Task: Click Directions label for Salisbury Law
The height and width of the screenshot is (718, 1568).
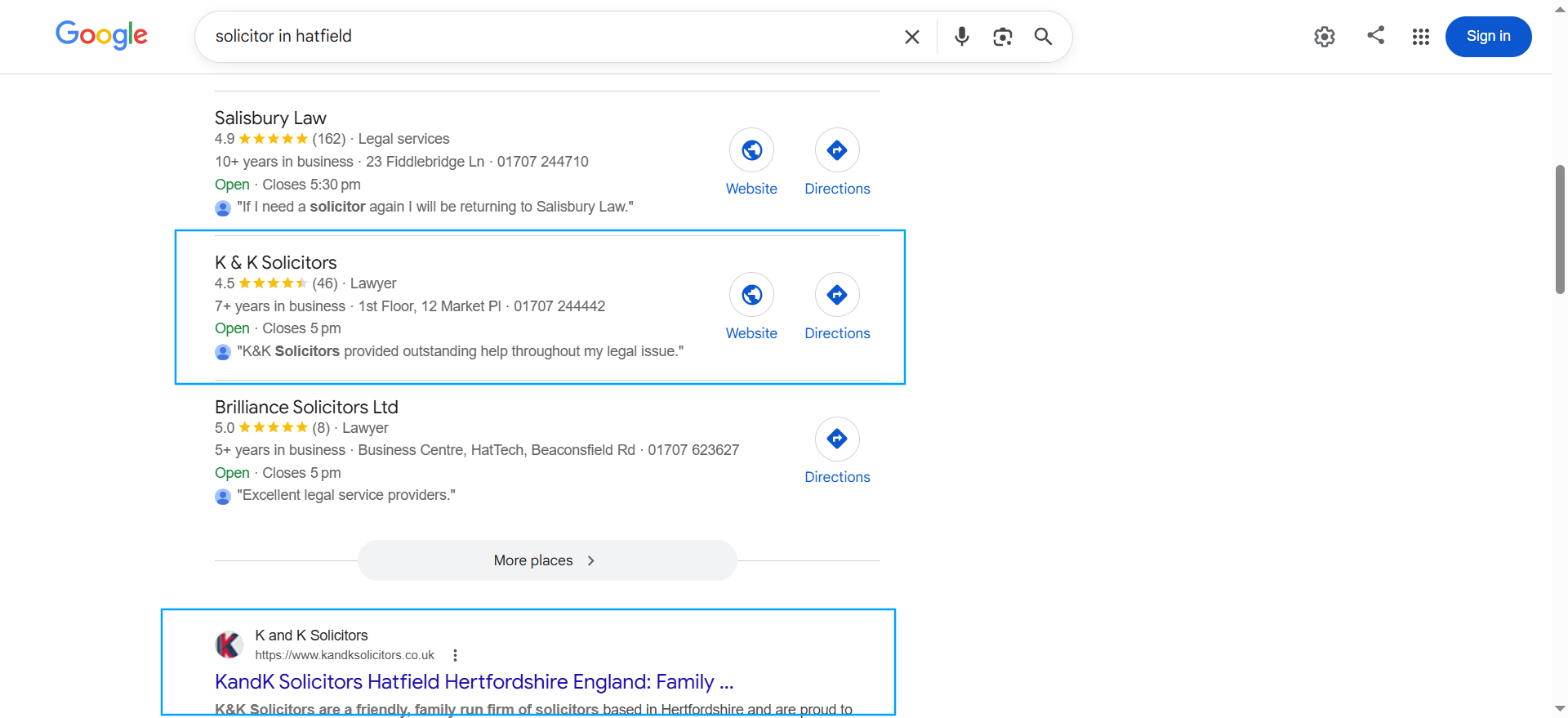Action: 837,189
